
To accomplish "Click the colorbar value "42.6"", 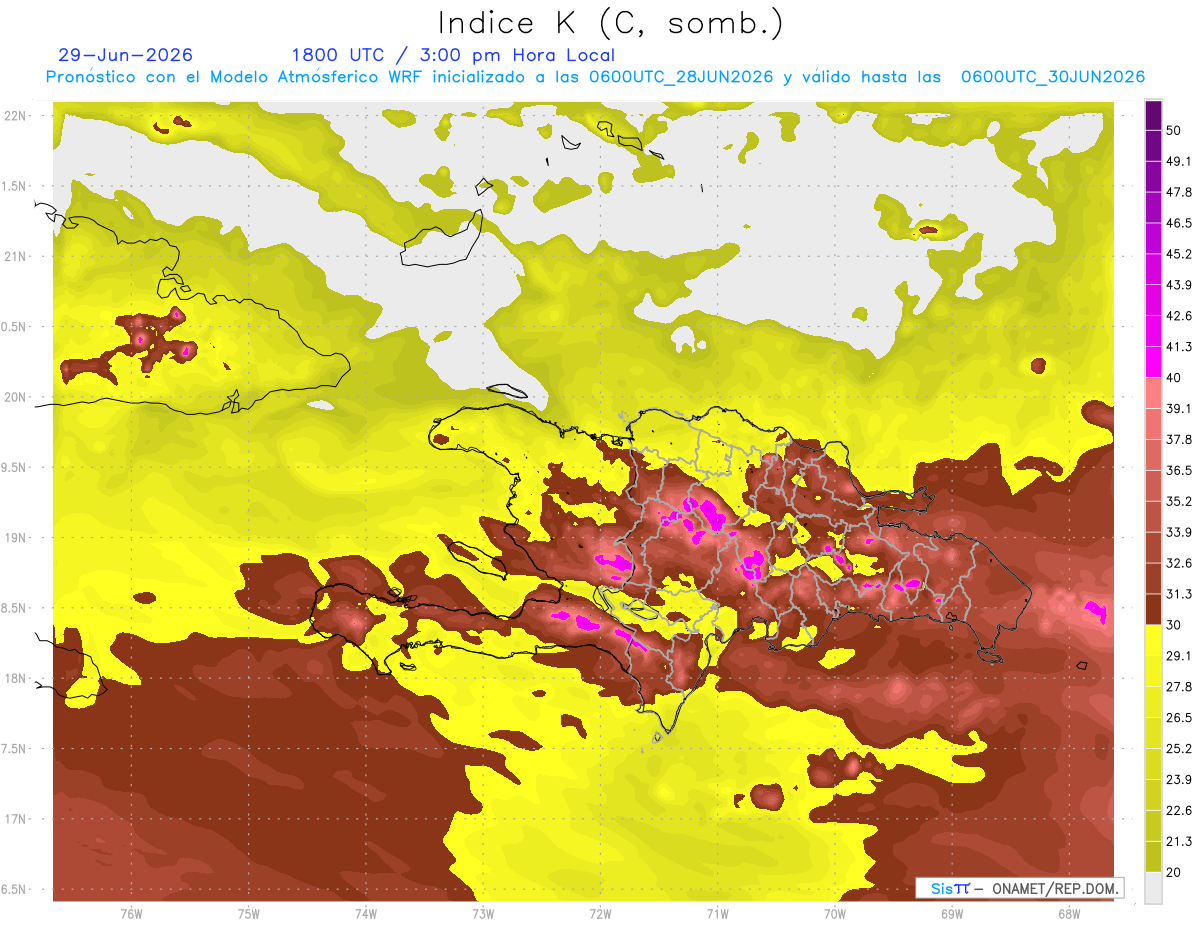I will pos(1179,316).
